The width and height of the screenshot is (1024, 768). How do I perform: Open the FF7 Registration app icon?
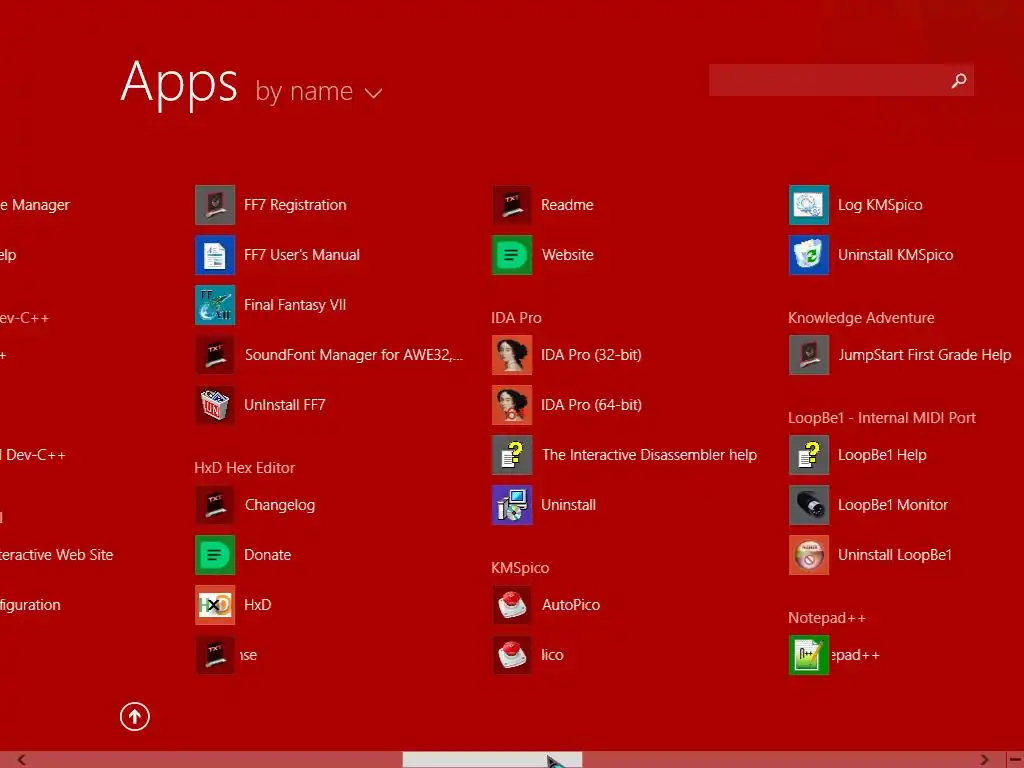[215, 204]
